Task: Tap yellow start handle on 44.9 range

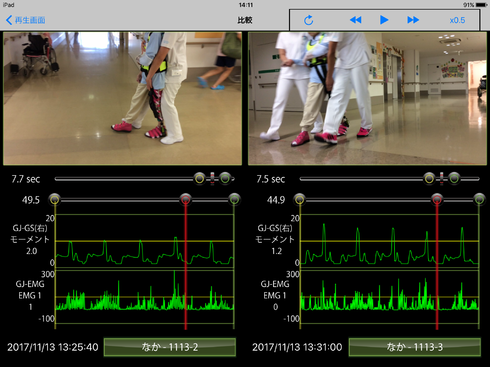Action: 300,200
